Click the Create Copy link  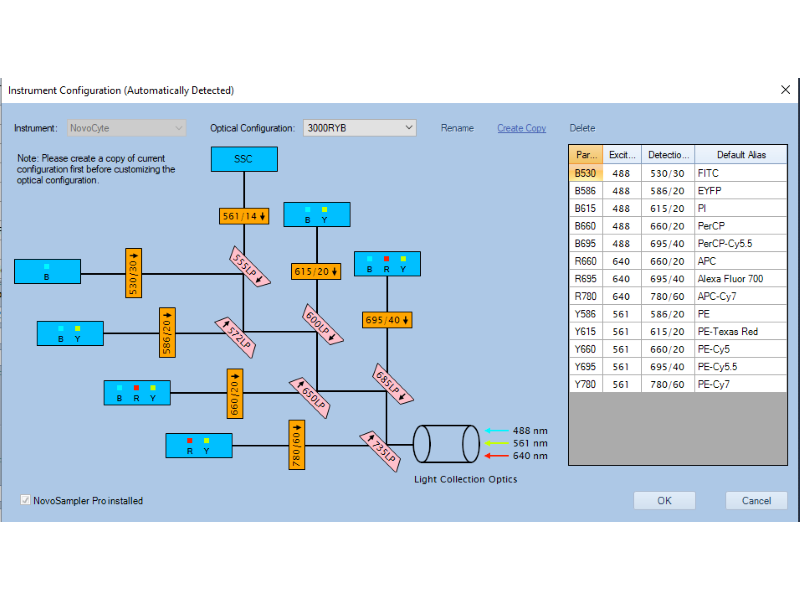click(x=521, y=128)
